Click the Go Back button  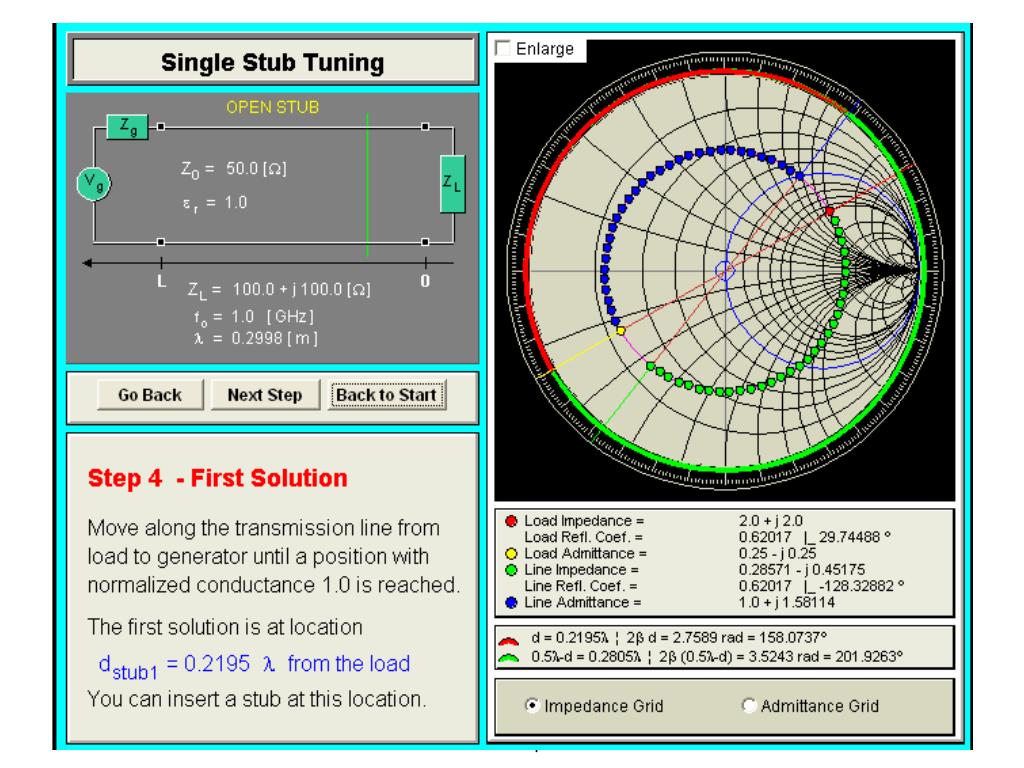pyautogui.click(x=150, y=395)
